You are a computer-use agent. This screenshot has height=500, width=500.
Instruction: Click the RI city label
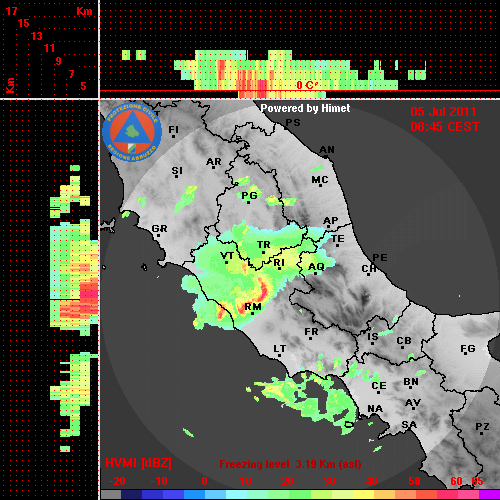279,263
